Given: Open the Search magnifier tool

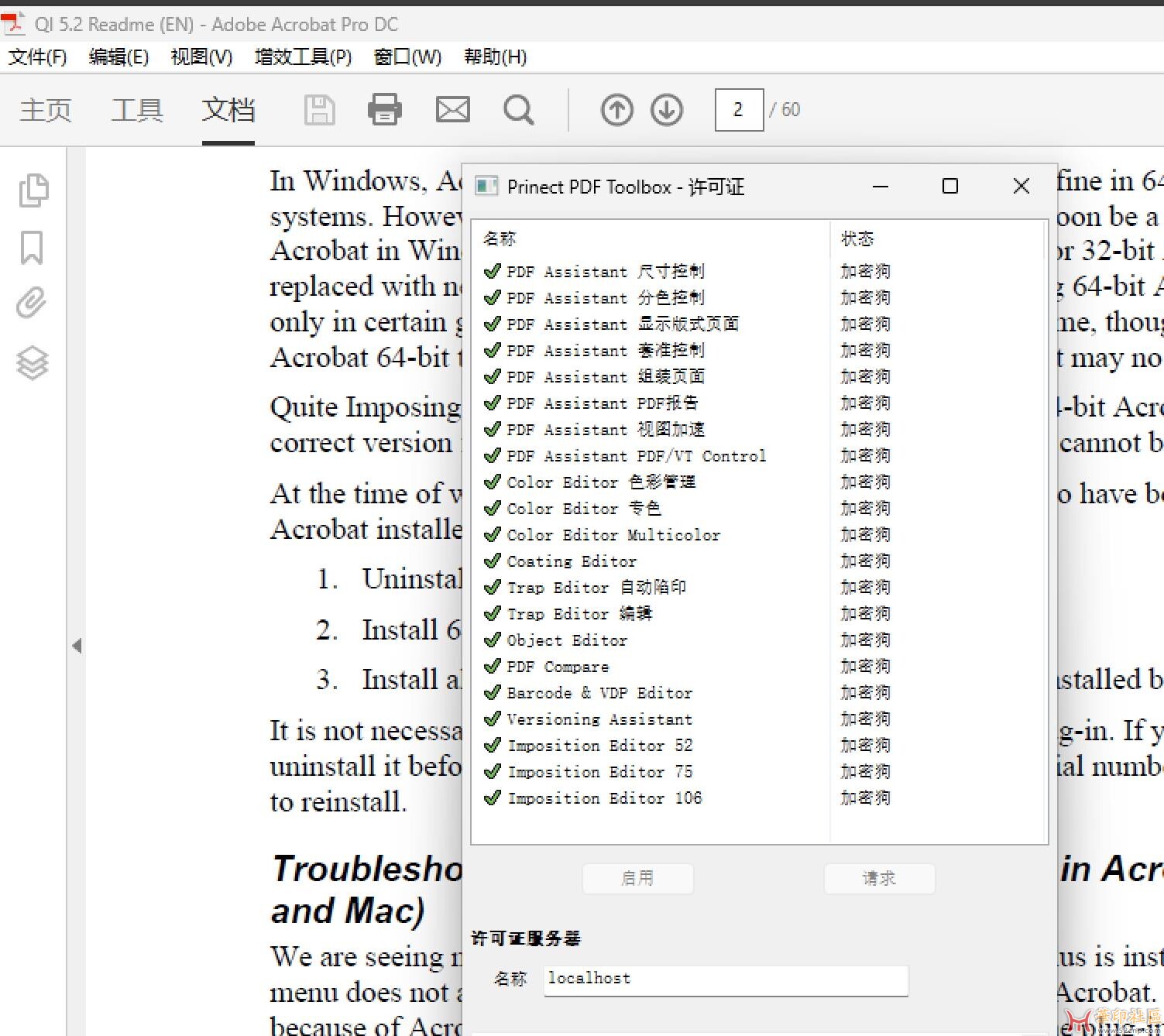Looking at the screenshot, I should coord(518,110).
